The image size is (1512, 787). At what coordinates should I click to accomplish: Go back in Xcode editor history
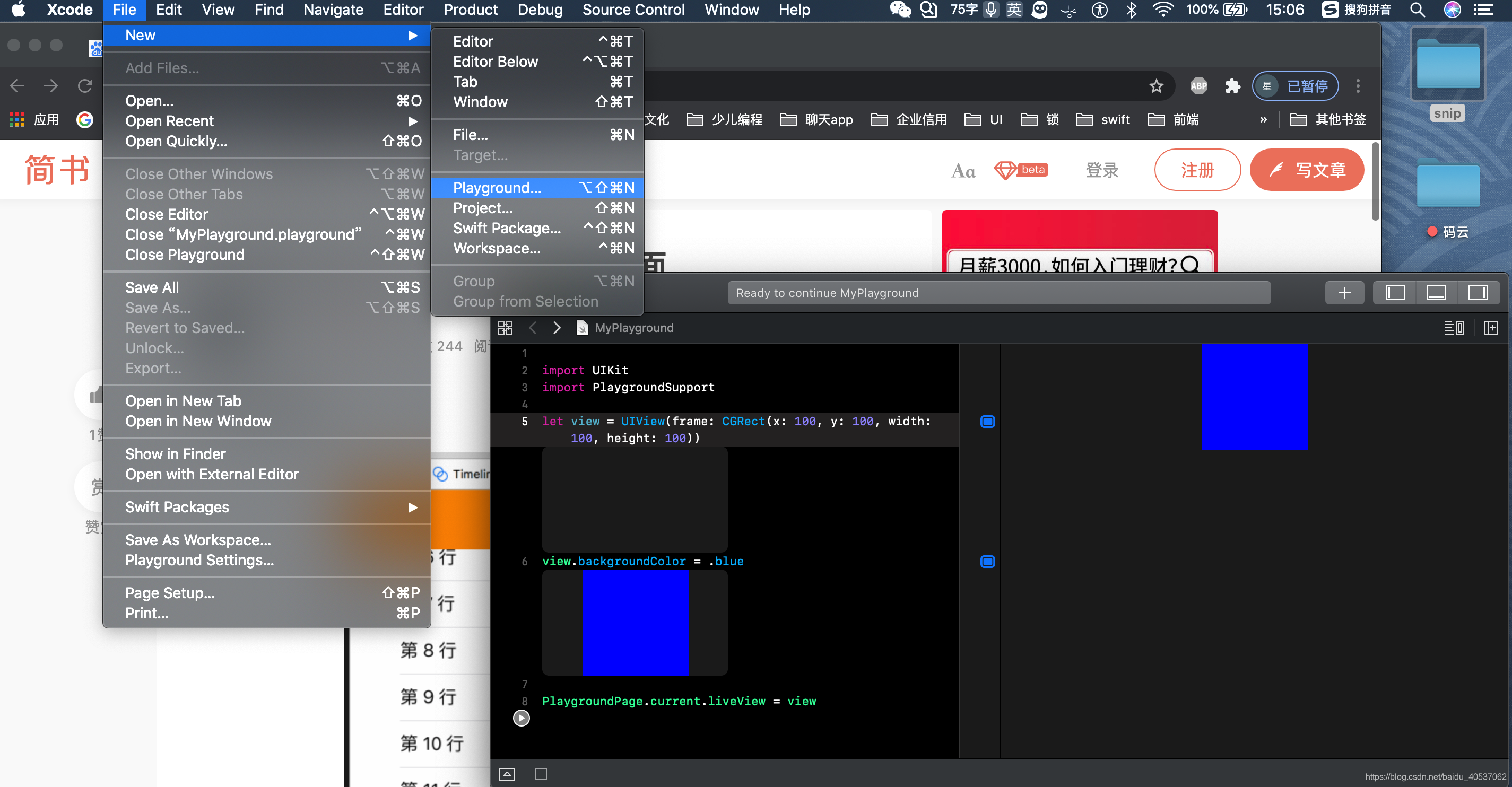pos(533,328)
